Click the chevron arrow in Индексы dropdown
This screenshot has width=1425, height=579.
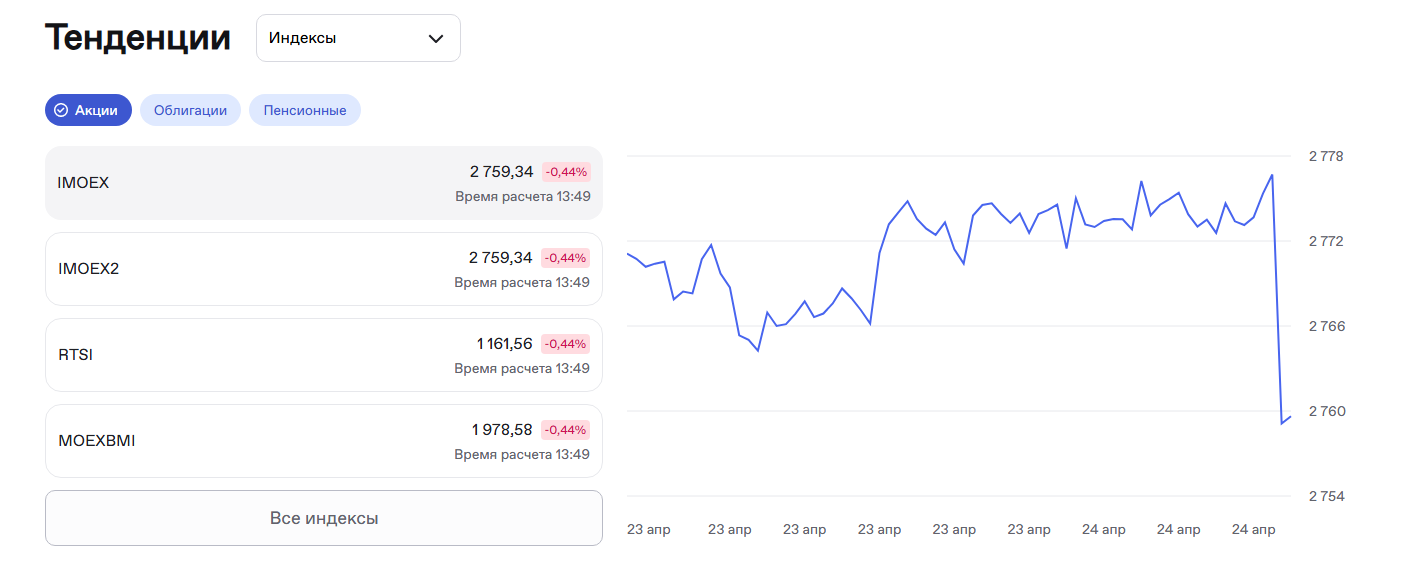tap(436, 39)
